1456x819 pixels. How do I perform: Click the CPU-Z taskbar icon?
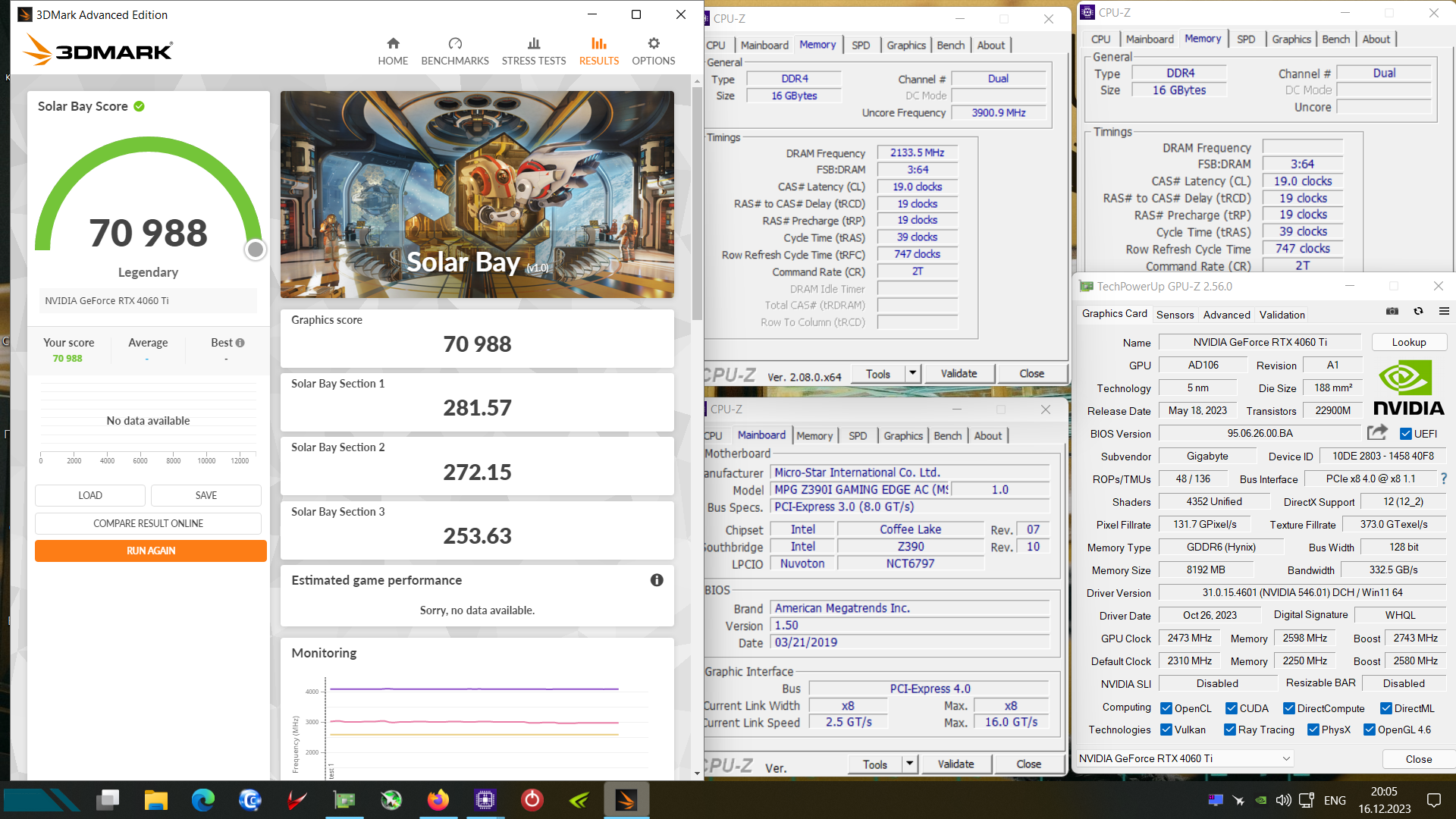(x=485, y=800)
